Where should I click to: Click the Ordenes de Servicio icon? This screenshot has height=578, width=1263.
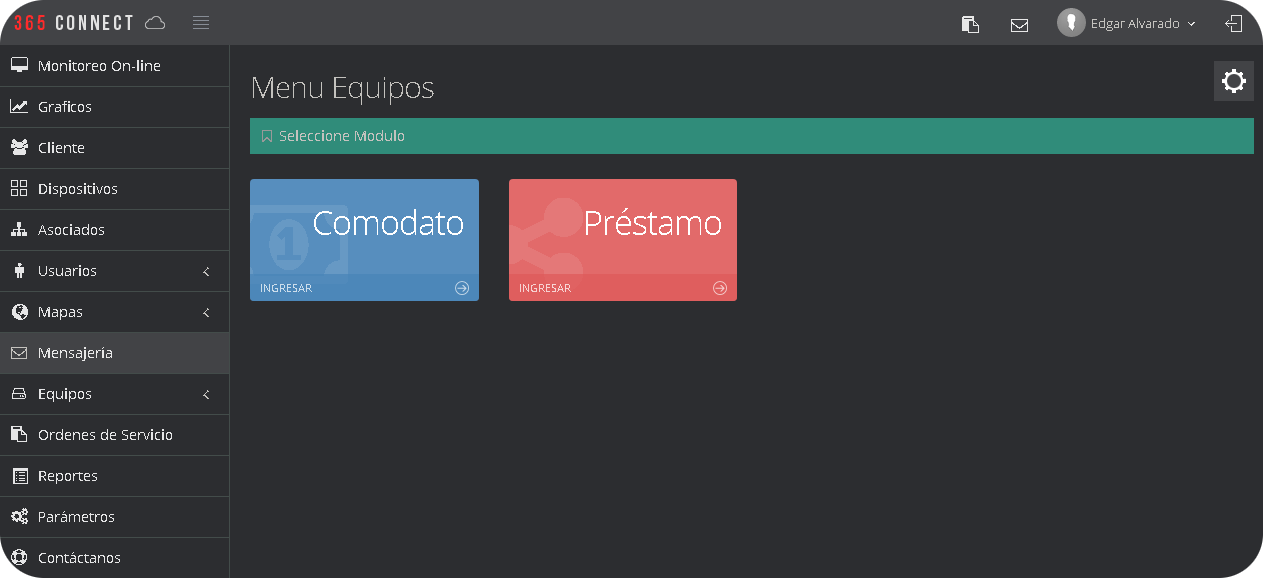pos(17,434)
